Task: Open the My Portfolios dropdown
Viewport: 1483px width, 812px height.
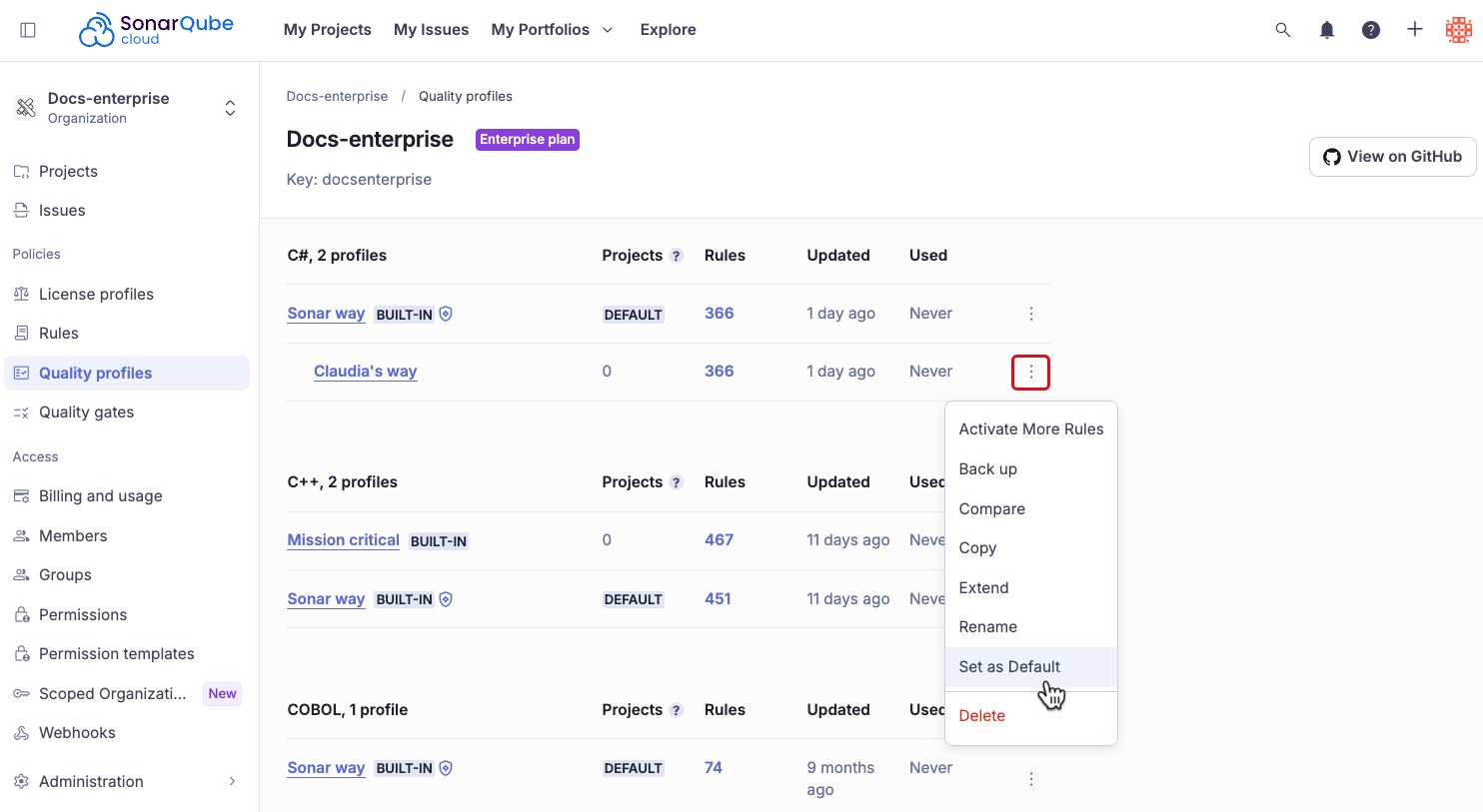Action: [553, 30]
